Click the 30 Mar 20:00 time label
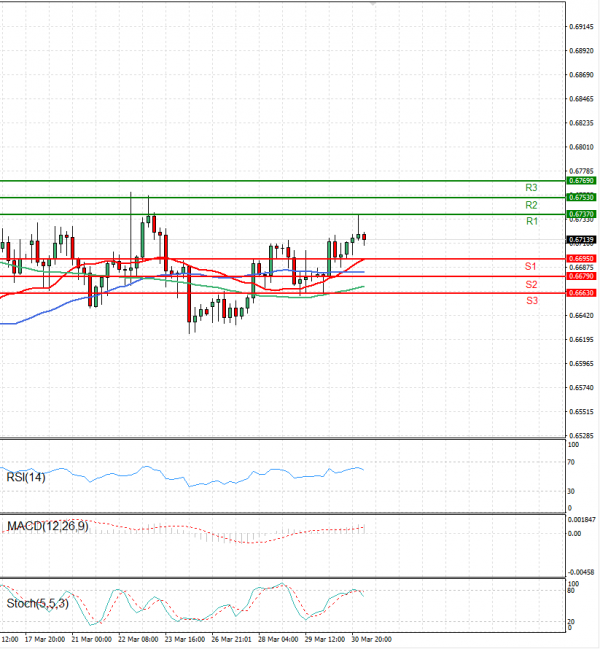The width and height of the screenshot is (600, 649). (372, 639)
